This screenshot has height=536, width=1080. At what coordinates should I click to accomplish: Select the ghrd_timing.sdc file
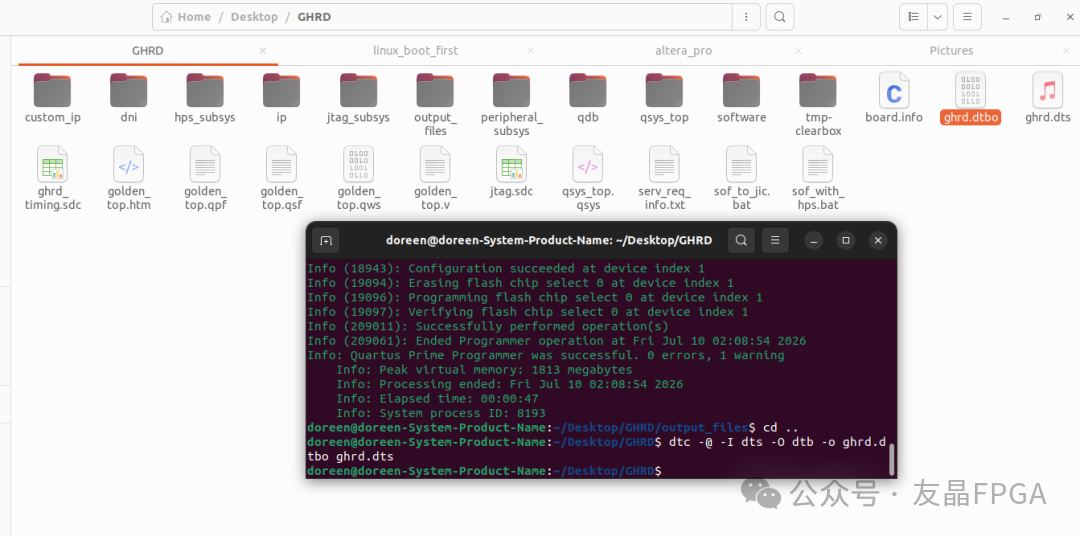point(52,178)
